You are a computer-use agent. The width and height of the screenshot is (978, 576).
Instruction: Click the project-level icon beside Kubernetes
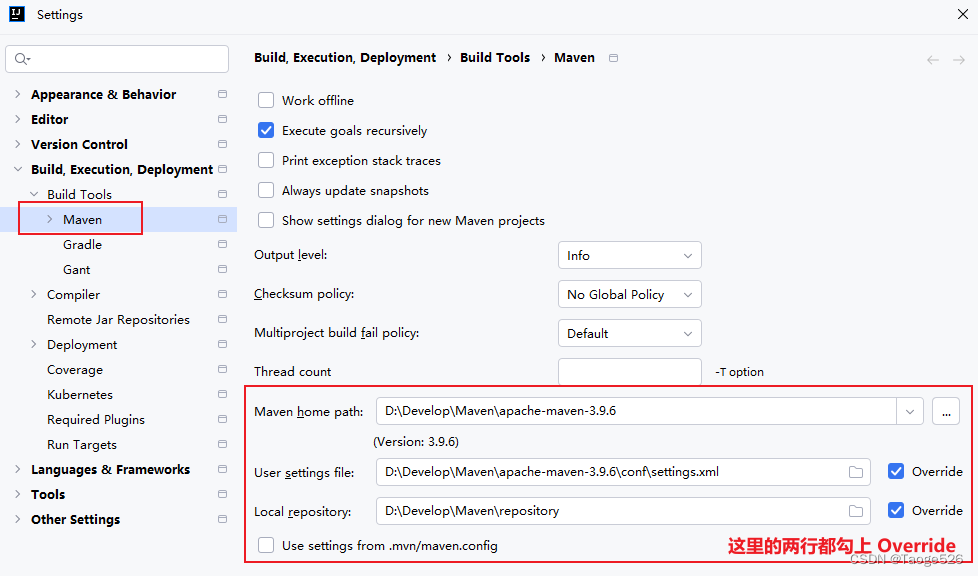pos(222,394)
